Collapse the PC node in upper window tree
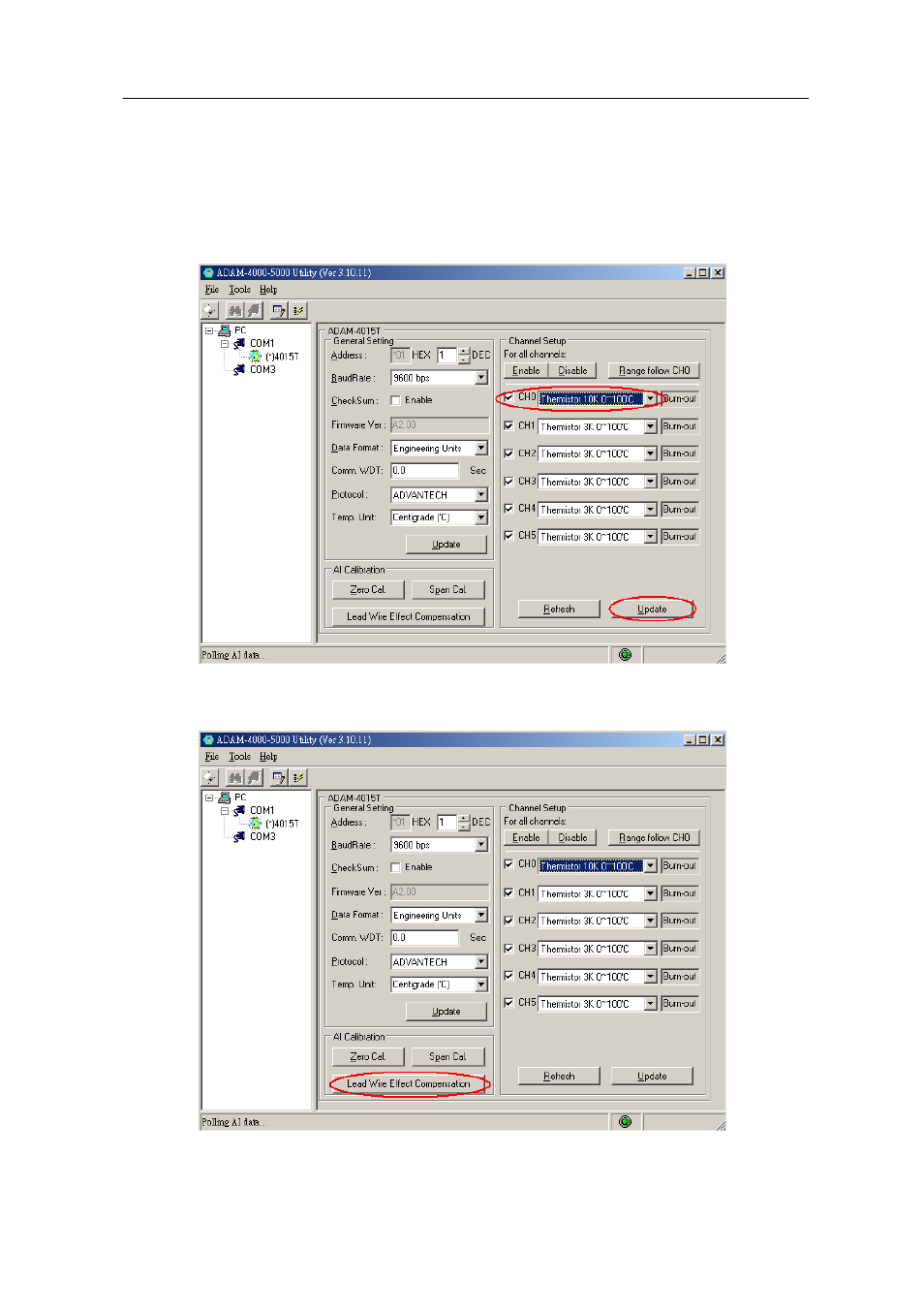 pyautogui.click(x=209, y=330)
